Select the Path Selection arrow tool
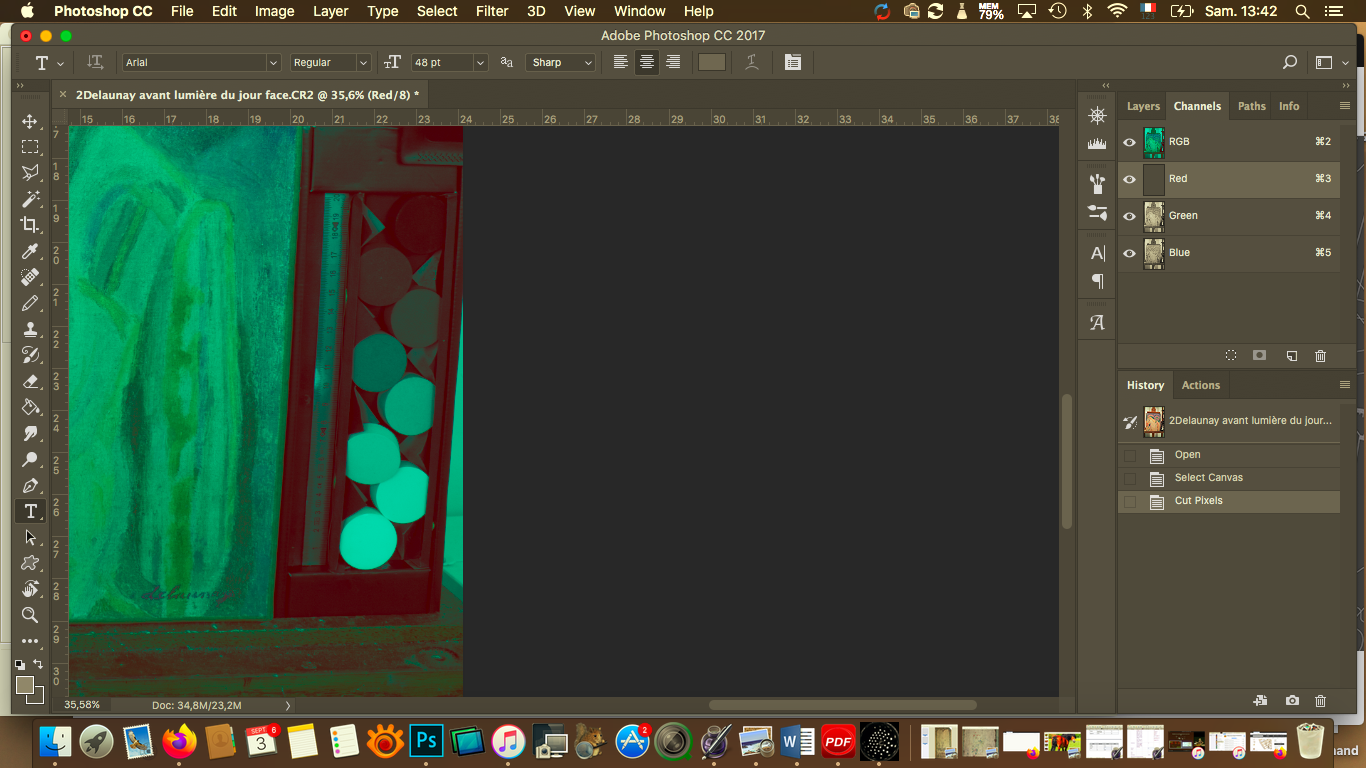1366x768 pixels. point(30,537)
